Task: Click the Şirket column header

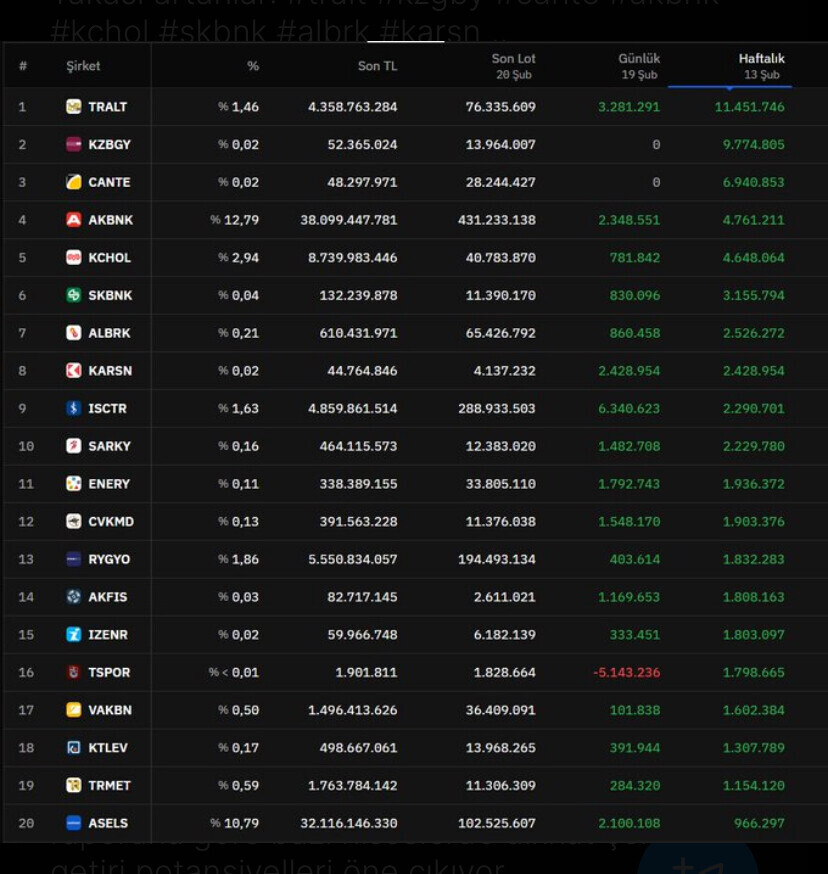Action: coord(83,66)
